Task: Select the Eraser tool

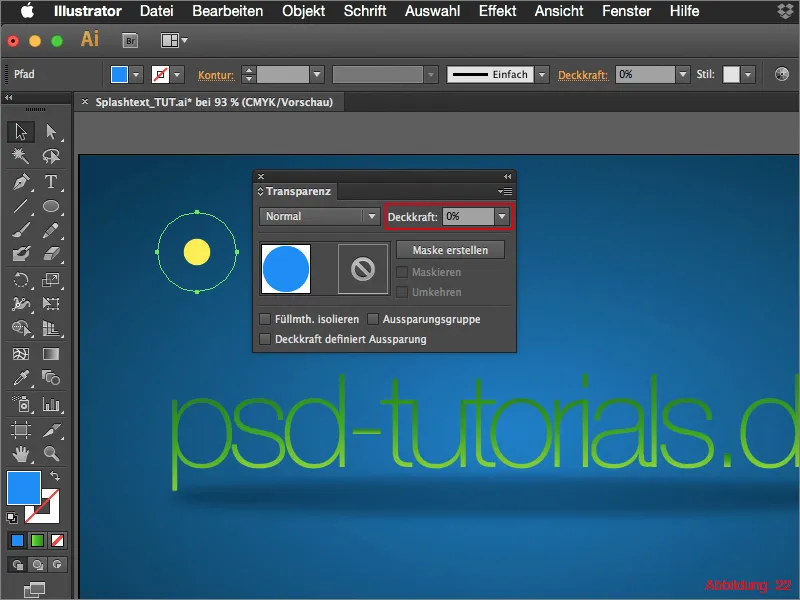Action: (51, 254)
